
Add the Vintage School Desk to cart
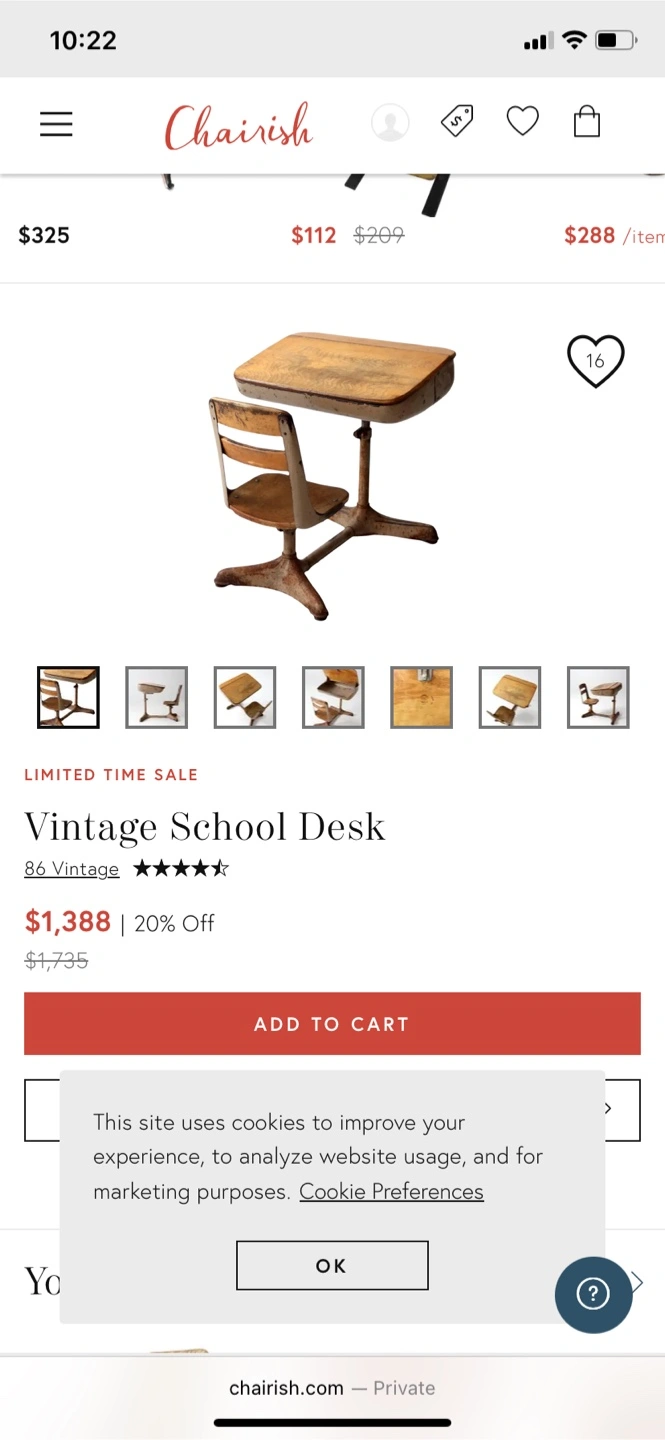pos(332,1024)
